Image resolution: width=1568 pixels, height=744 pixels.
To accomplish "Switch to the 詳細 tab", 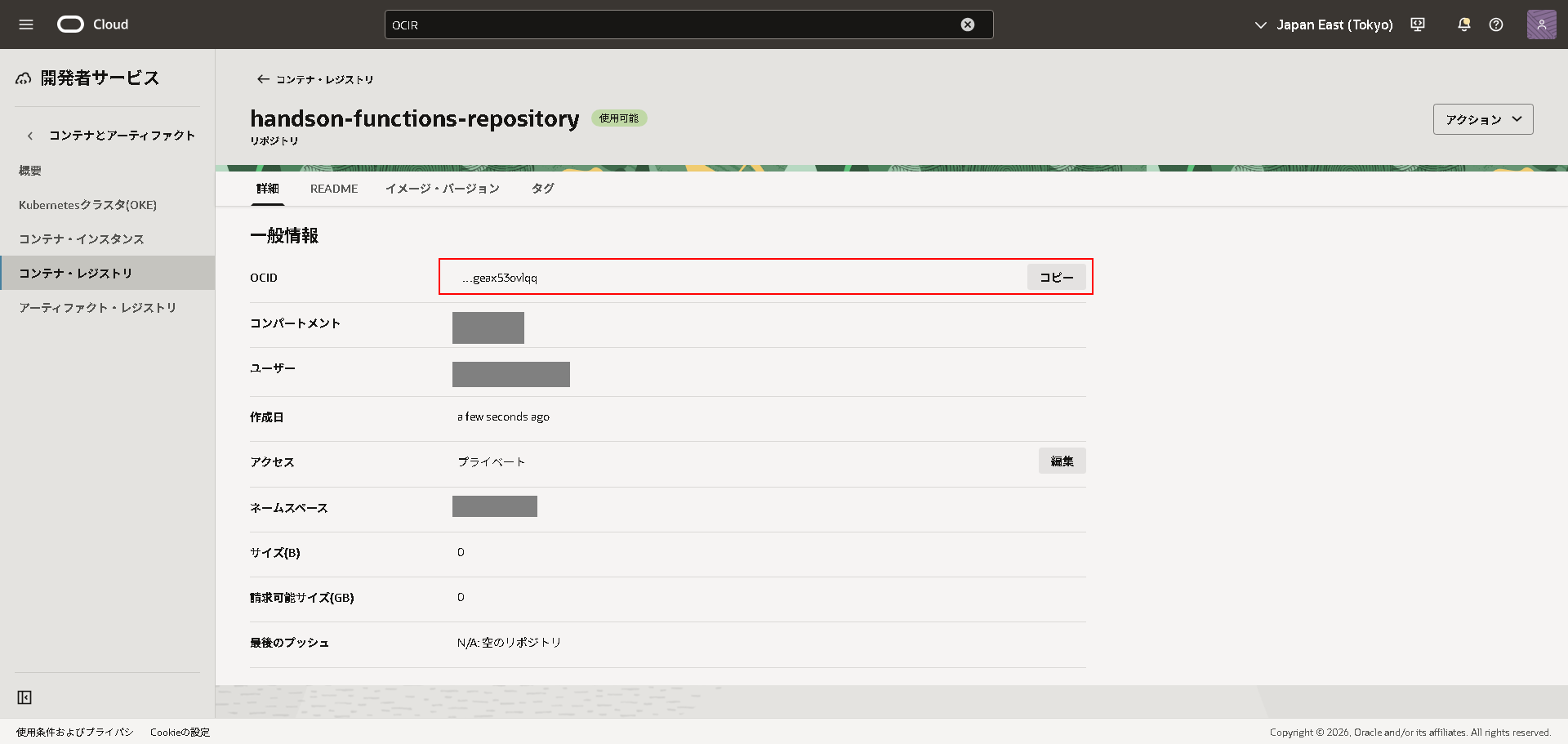I will pyautogui.click(x=268, y=189).
